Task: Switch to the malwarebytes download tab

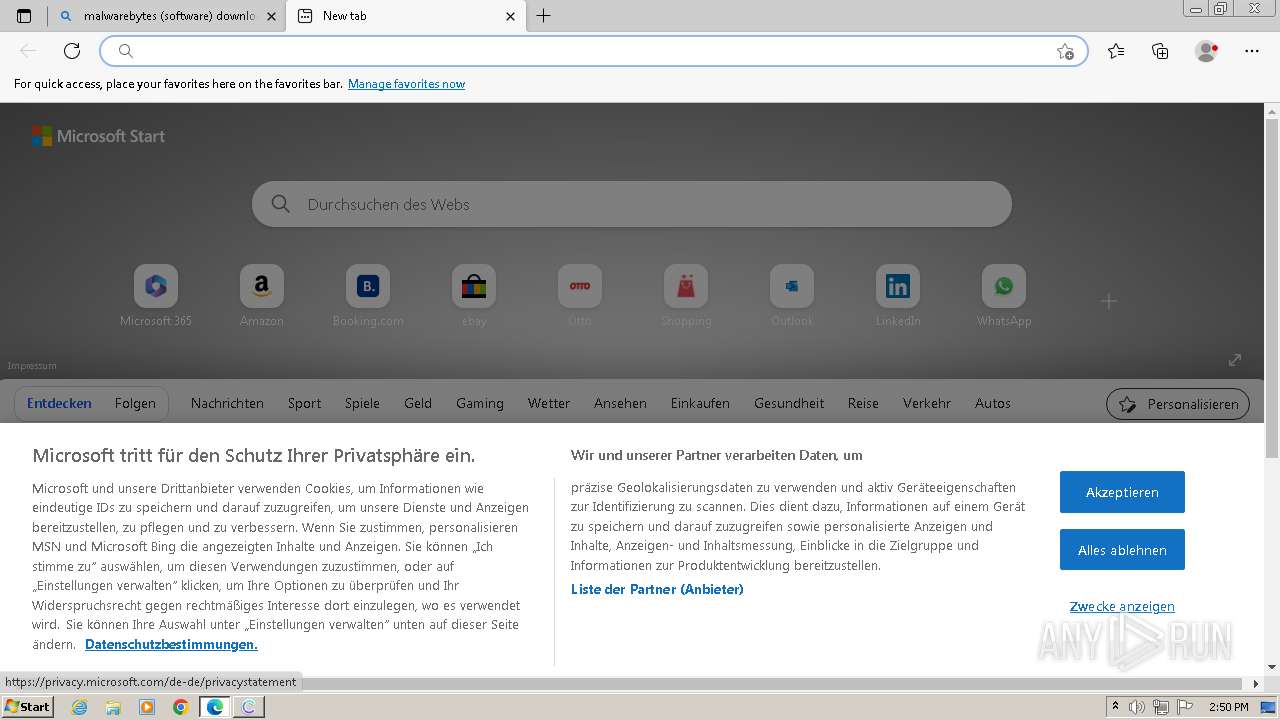Action: 166,16
